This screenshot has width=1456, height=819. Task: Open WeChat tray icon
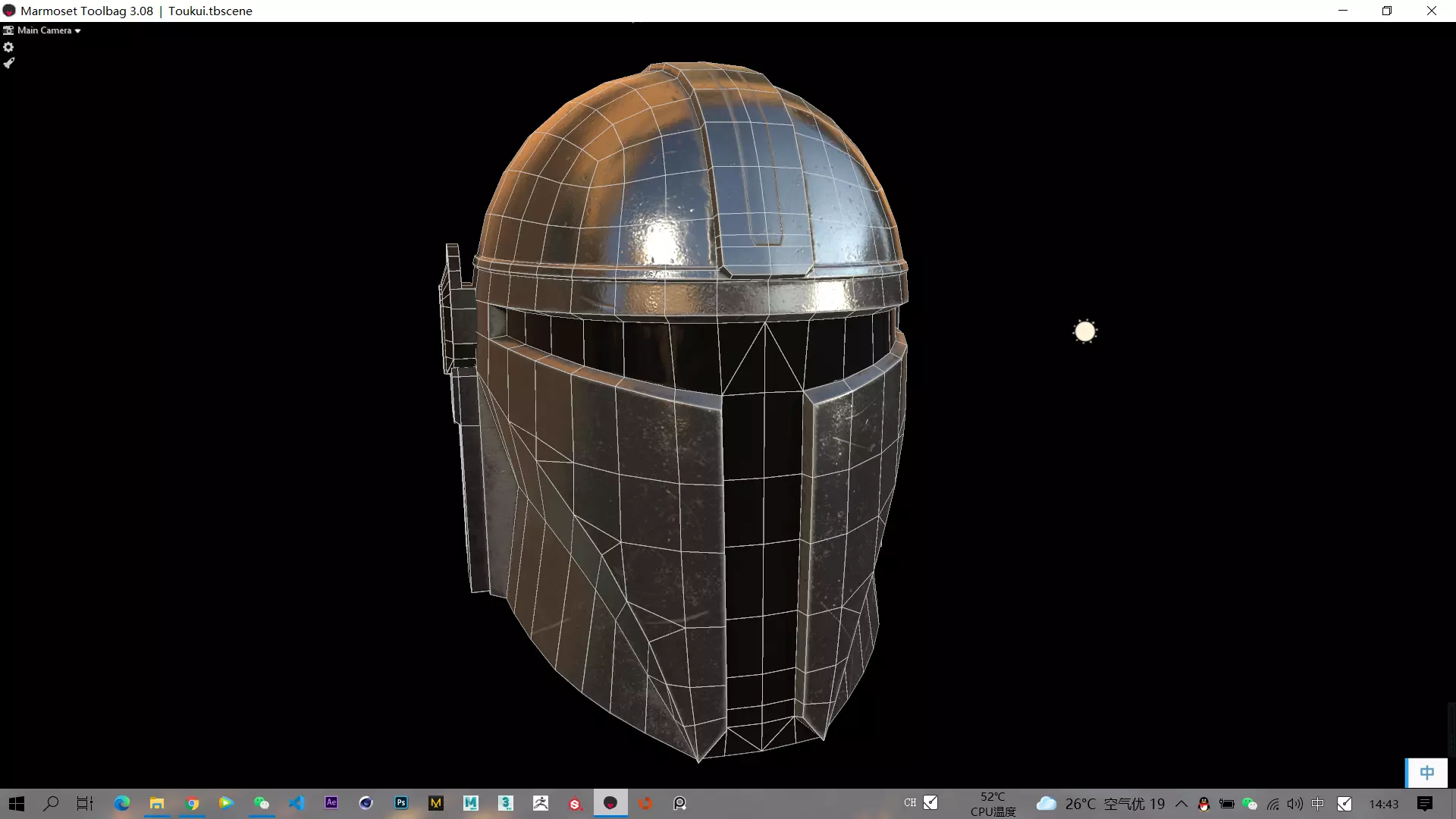(1250, 804)
